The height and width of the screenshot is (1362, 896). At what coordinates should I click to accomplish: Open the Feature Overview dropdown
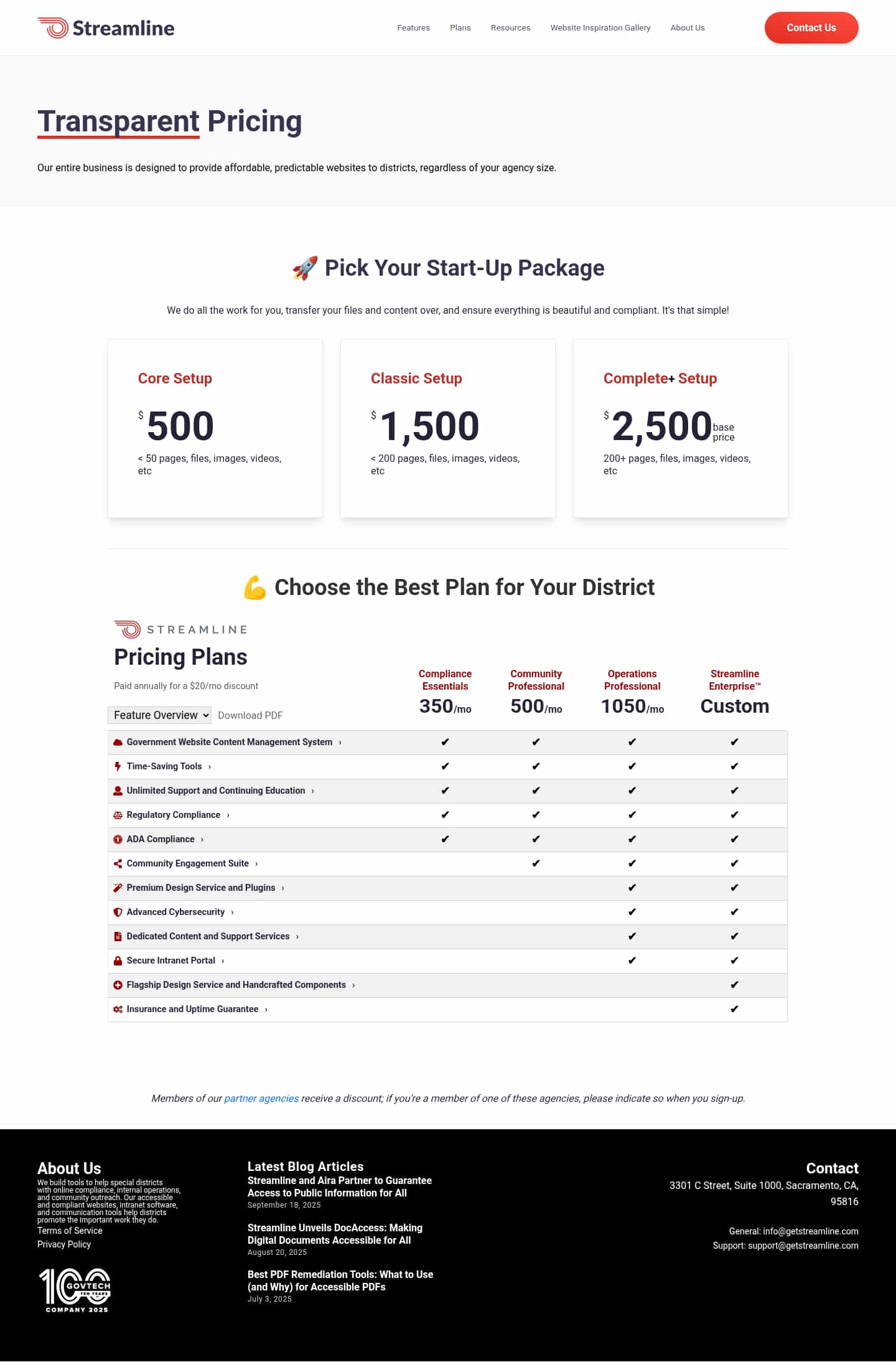pyautogui.click(x=160, y=715)
